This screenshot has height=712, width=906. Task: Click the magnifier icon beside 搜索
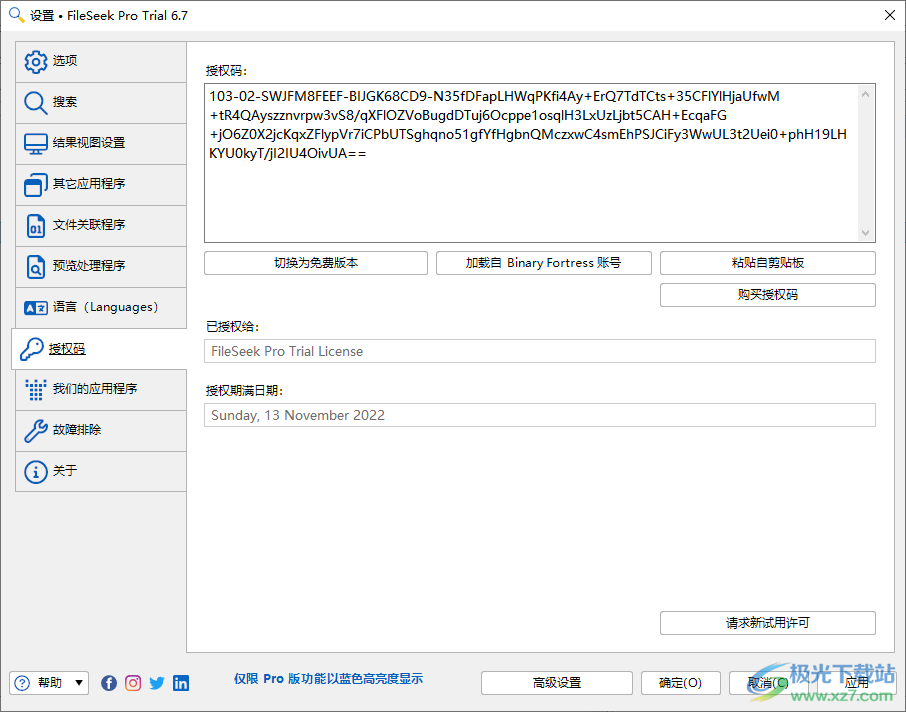tap(36, 102)
